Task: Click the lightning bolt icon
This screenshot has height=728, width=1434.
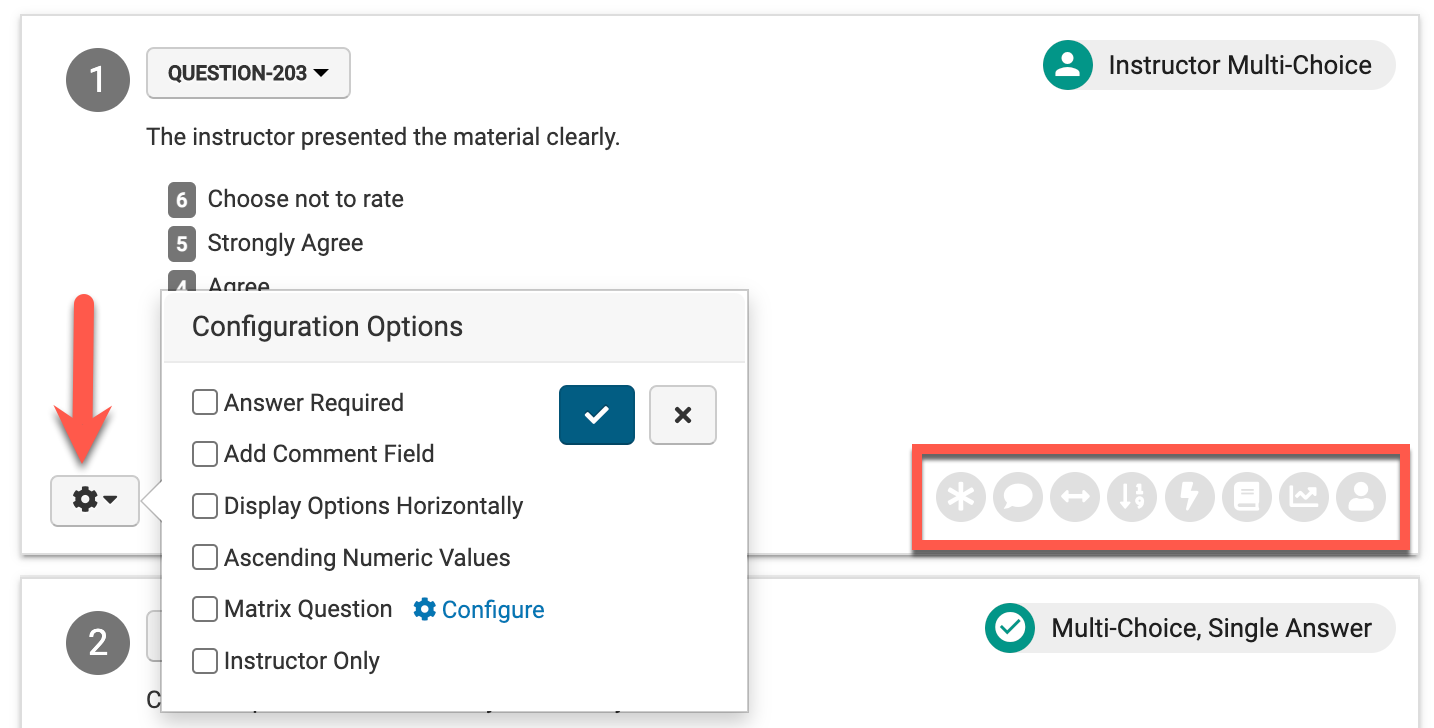Action: [x=1189, y=497]
